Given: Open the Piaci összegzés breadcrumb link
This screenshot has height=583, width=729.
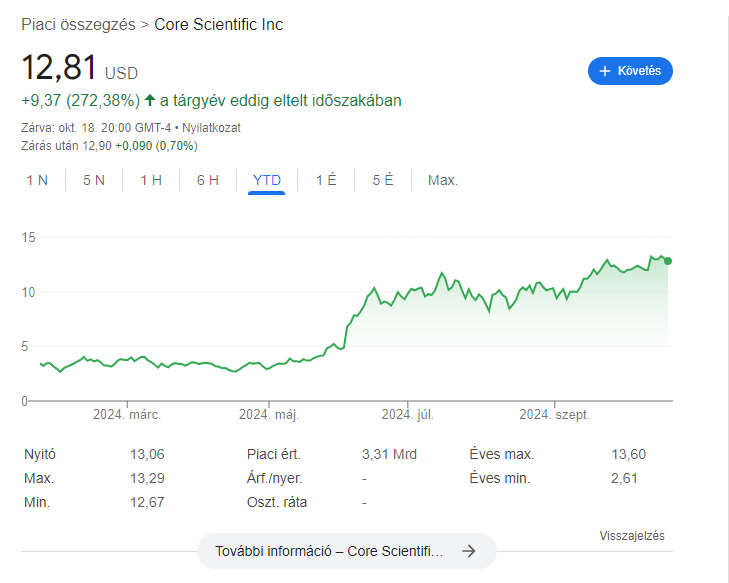Looking at the screenshot, I should (x=79, y=25).
